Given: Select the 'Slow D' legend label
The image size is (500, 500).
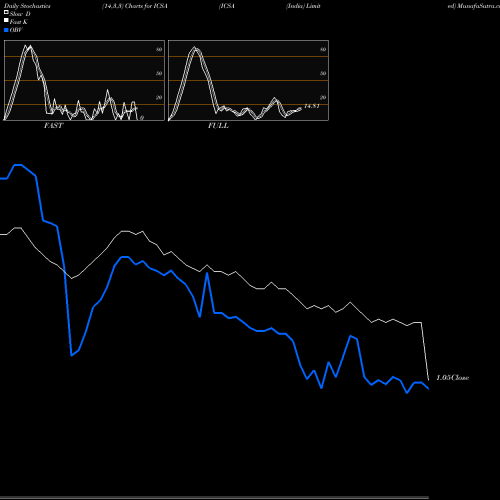Looking at the screenshot, I should [20, 14].
